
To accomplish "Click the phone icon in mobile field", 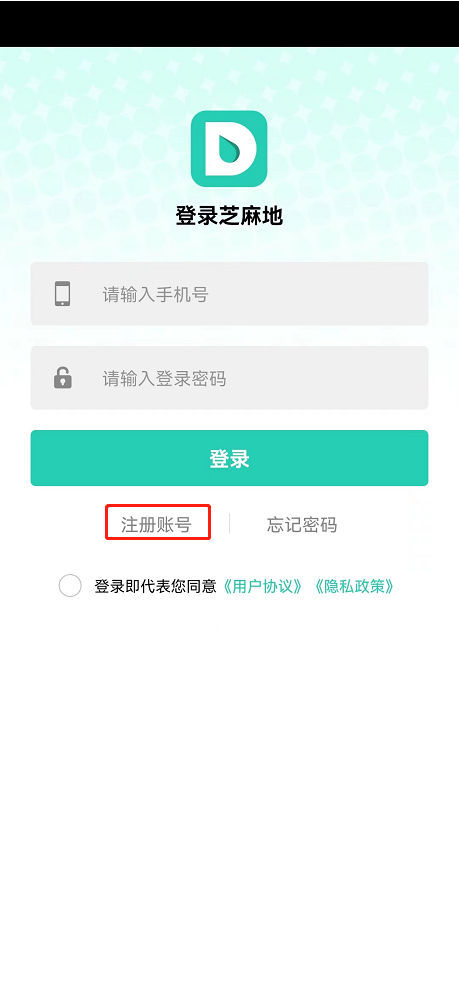I will click(x=63, y=294).
